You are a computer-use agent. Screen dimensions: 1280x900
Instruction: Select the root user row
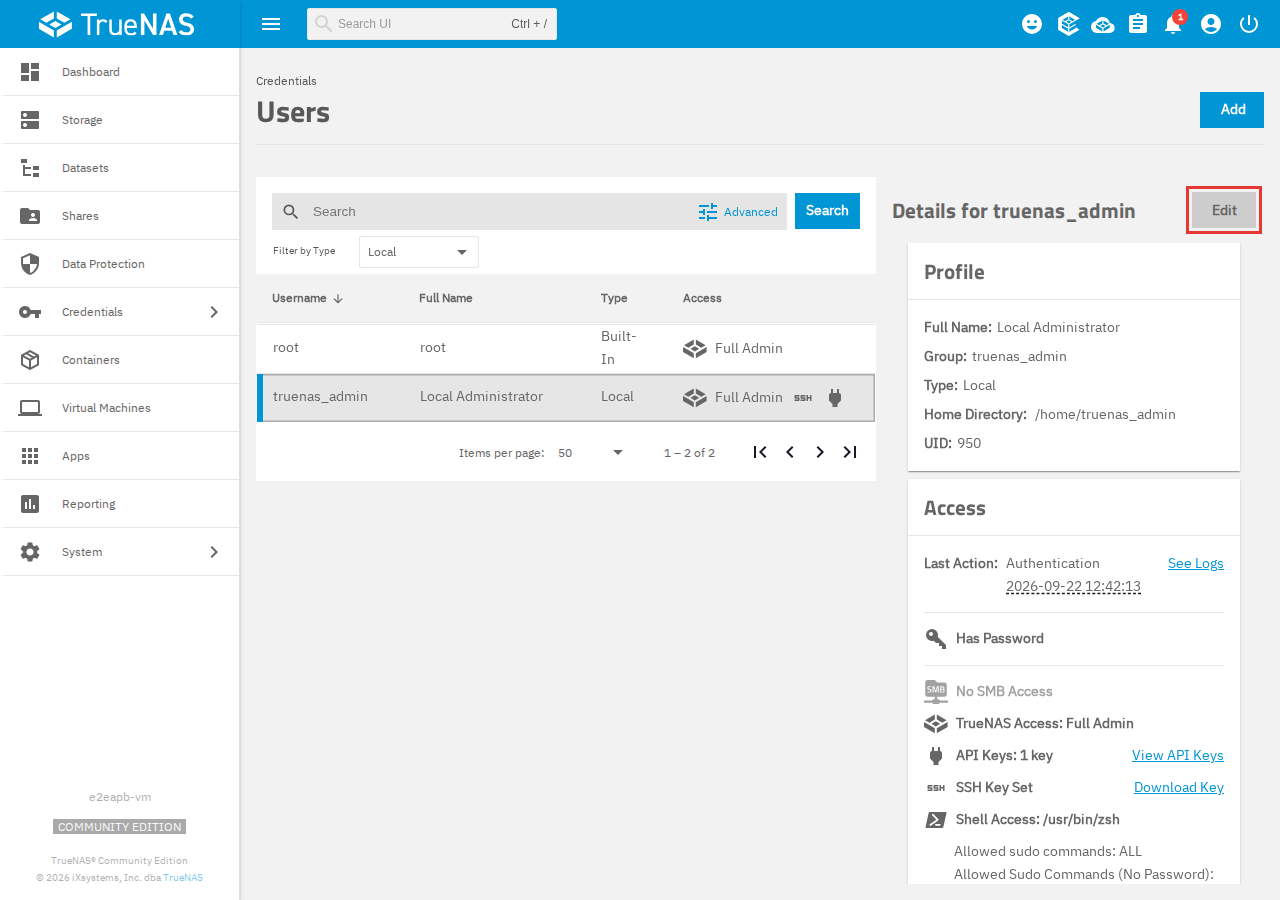566,348
